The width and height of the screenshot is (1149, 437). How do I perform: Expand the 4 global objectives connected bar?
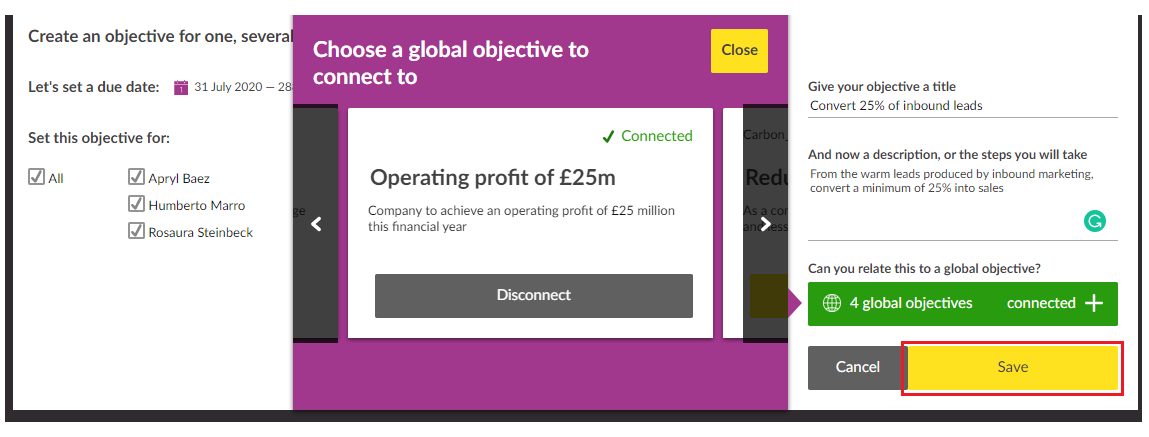(962, 304)
